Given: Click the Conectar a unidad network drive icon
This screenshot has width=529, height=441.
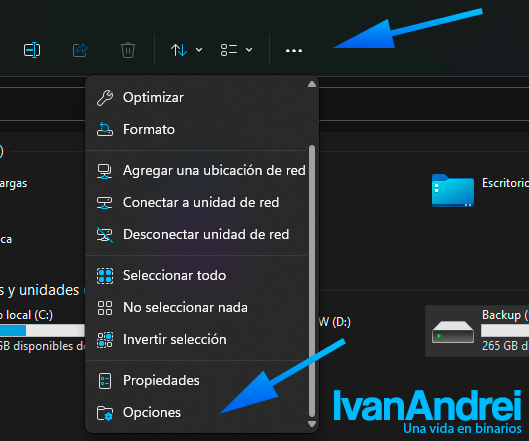Looking at the screenshot, I should (105, 203).
